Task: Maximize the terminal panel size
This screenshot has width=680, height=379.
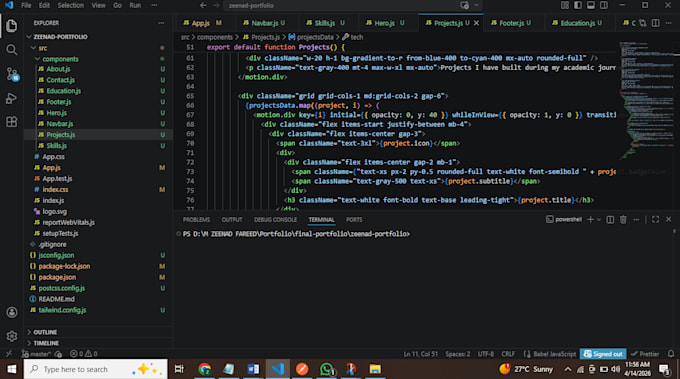Action: [655, 220]
